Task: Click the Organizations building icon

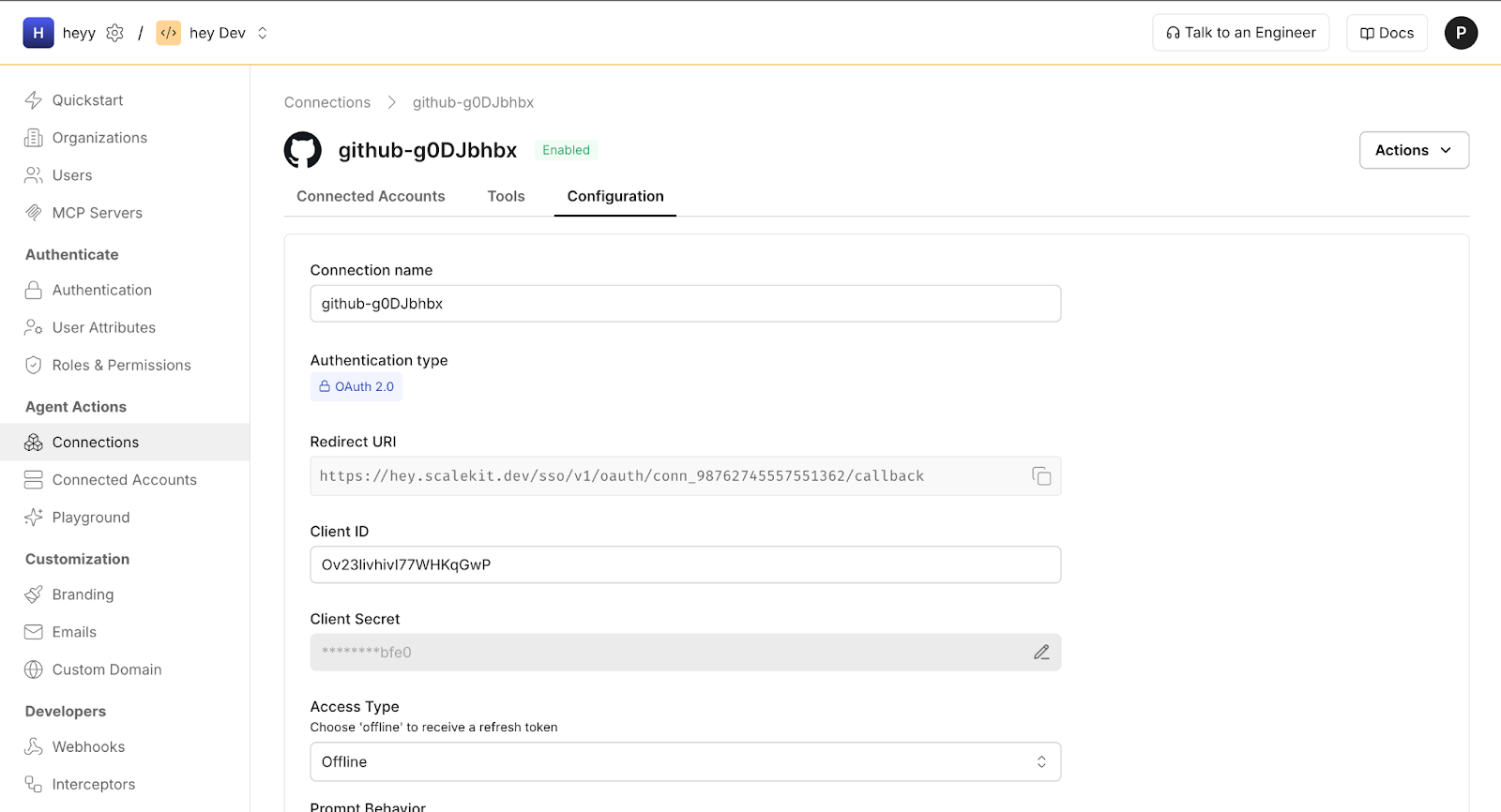Action: [34, 138]
